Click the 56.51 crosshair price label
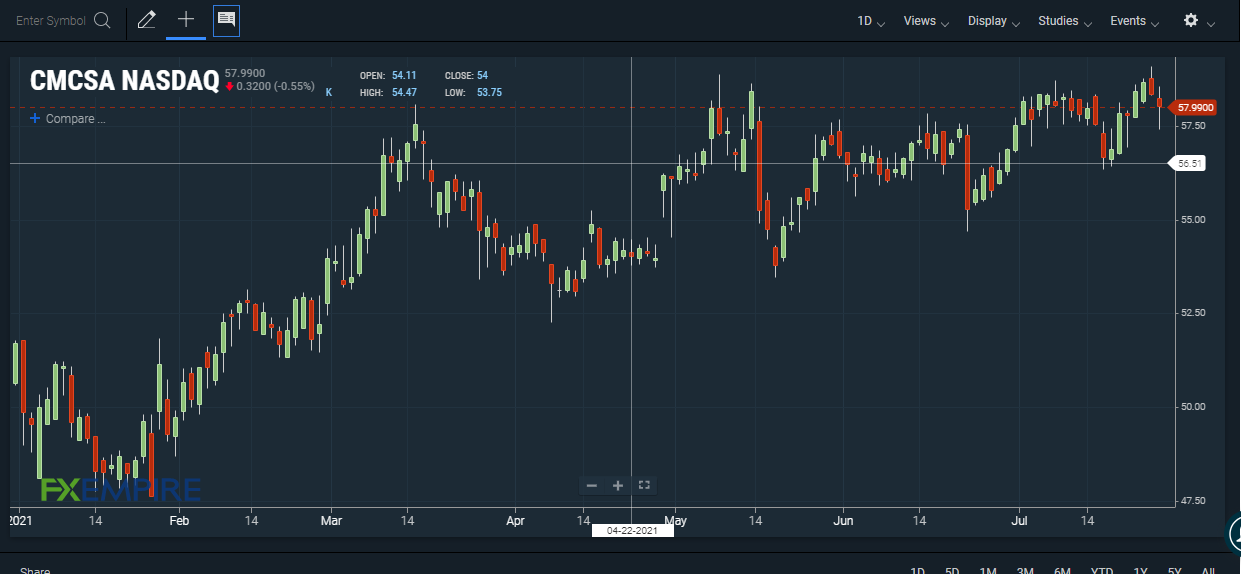This screenshot has width=1241, height=574. 1189,162
